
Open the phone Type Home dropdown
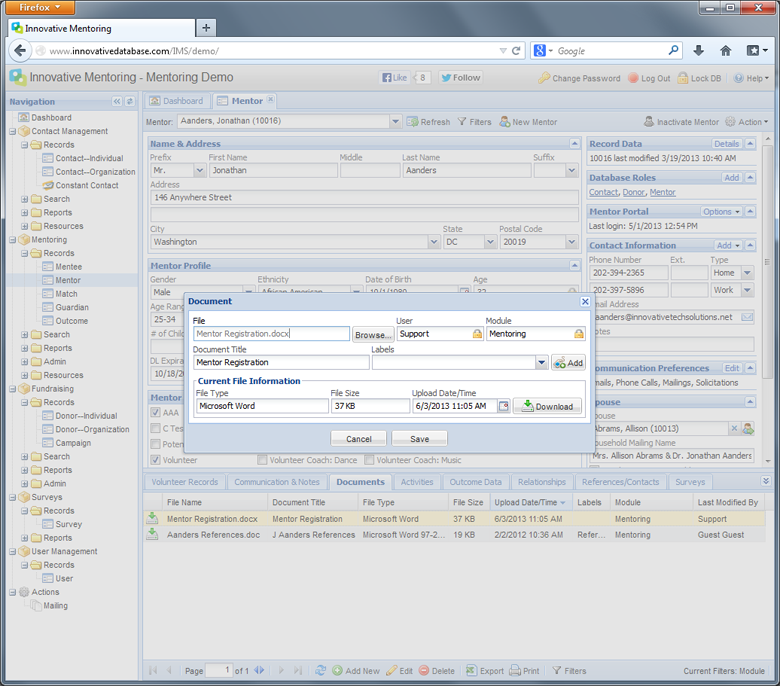[x=747, y=273]
